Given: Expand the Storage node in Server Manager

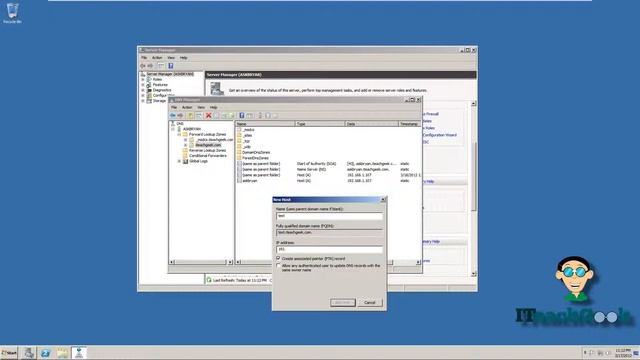Looking at the screenshot, I should (143, 101).
